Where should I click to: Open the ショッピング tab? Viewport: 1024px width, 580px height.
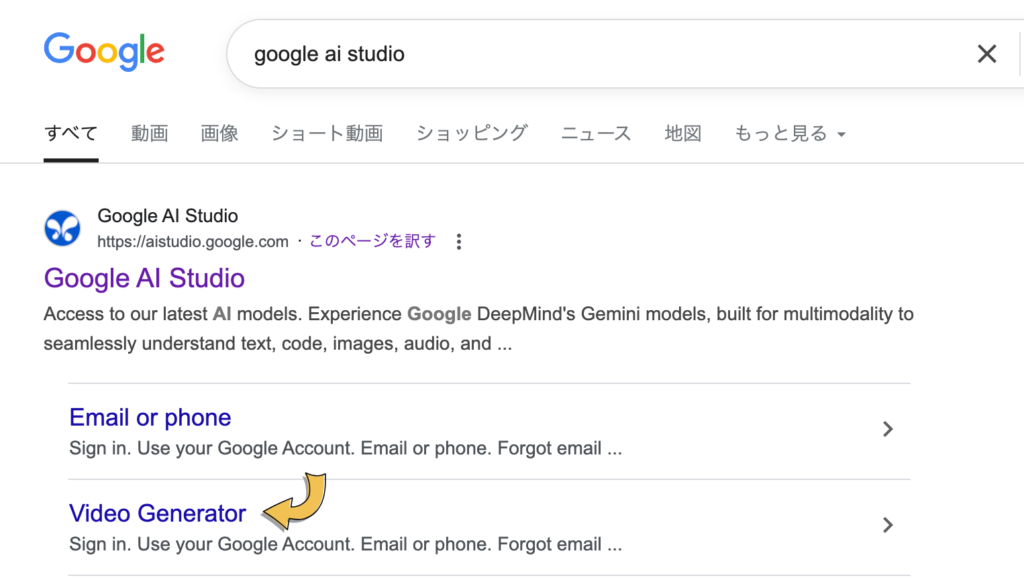coord(472,133)
